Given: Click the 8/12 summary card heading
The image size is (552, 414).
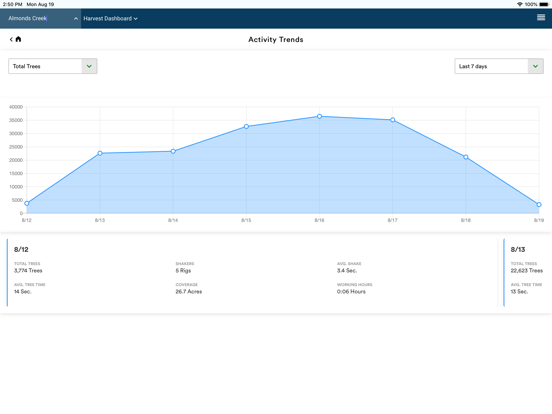Looking at the screenshot, I should coord(21,250).
